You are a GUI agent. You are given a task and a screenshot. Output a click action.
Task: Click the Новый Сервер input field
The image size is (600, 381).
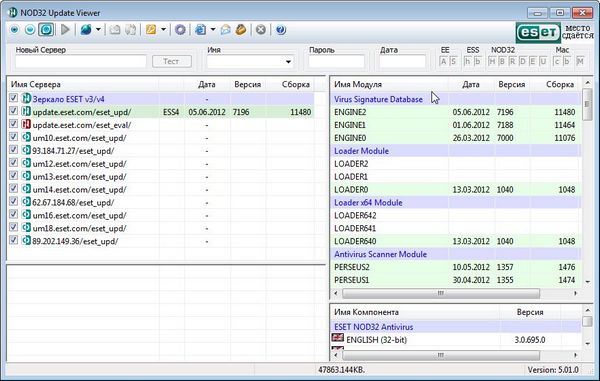click(81, 62)
